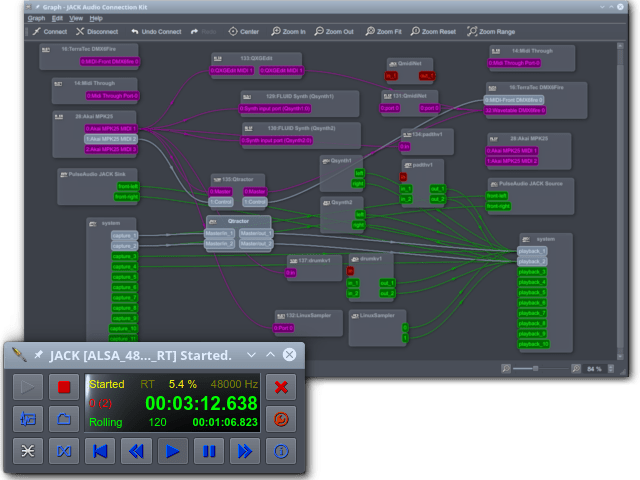Click the pin icon on the JACK panel titlebar
The width and height of the screenshot is (640, 480).
pos(39,355)
